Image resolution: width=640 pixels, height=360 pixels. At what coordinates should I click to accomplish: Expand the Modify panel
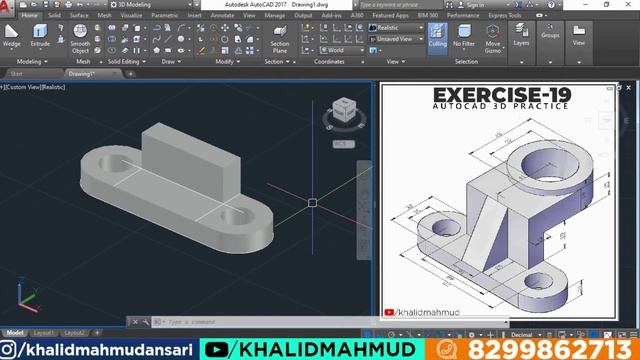pyautogui.click(x=227, y=62)
